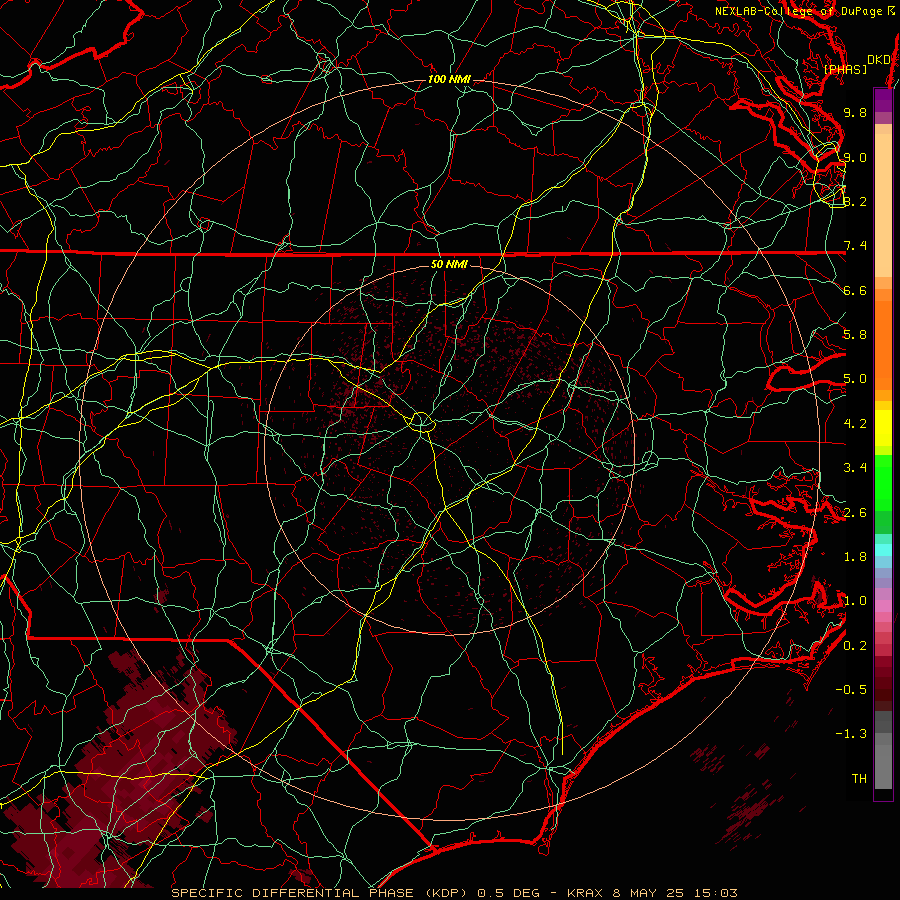This screenshot has width=900, height=900.
Task: Click the 50 NMI range ring label
Action: tap(449, 265)
